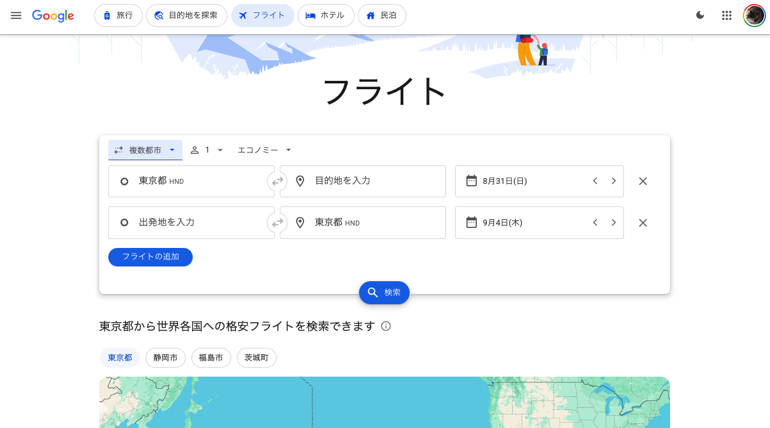Click the circle icon in 出発地を入力 field
The height and width of the screenshot is (428, 770).
[x=124, y=223]
